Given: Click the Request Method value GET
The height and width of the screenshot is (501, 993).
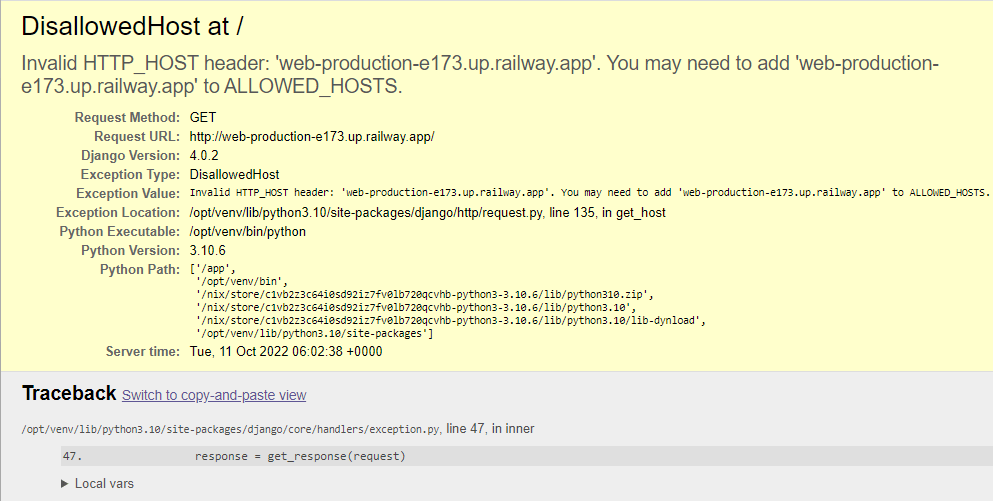Looking at the screenshot, I should [x=203, y=117].
